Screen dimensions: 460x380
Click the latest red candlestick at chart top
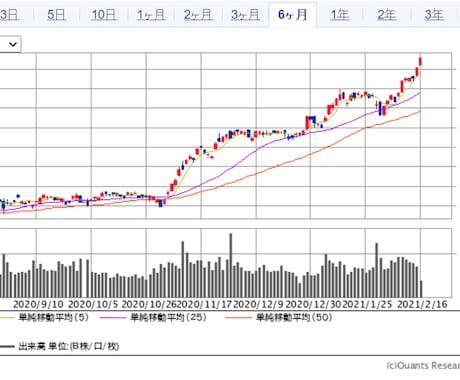pyautogui.click(x=421, y=61)
